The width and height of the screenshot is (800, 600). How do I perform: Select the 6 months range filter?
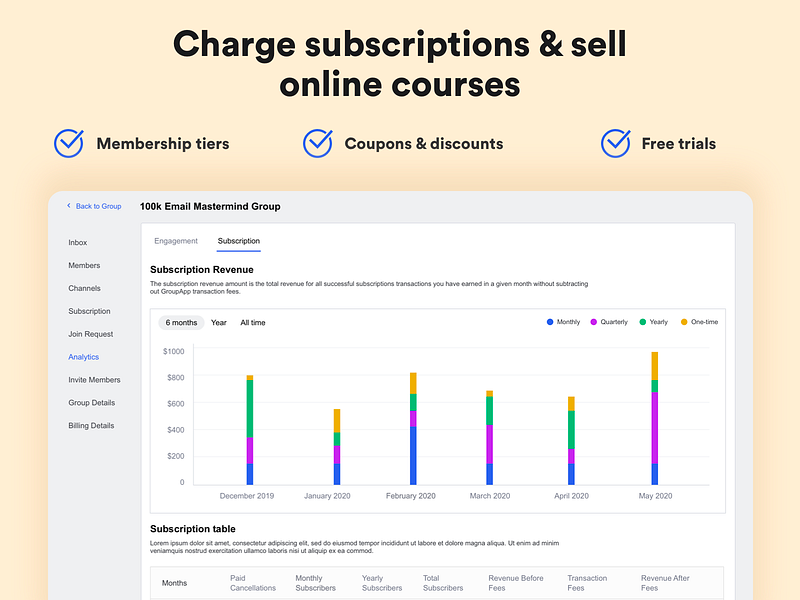tap(181, 322)
